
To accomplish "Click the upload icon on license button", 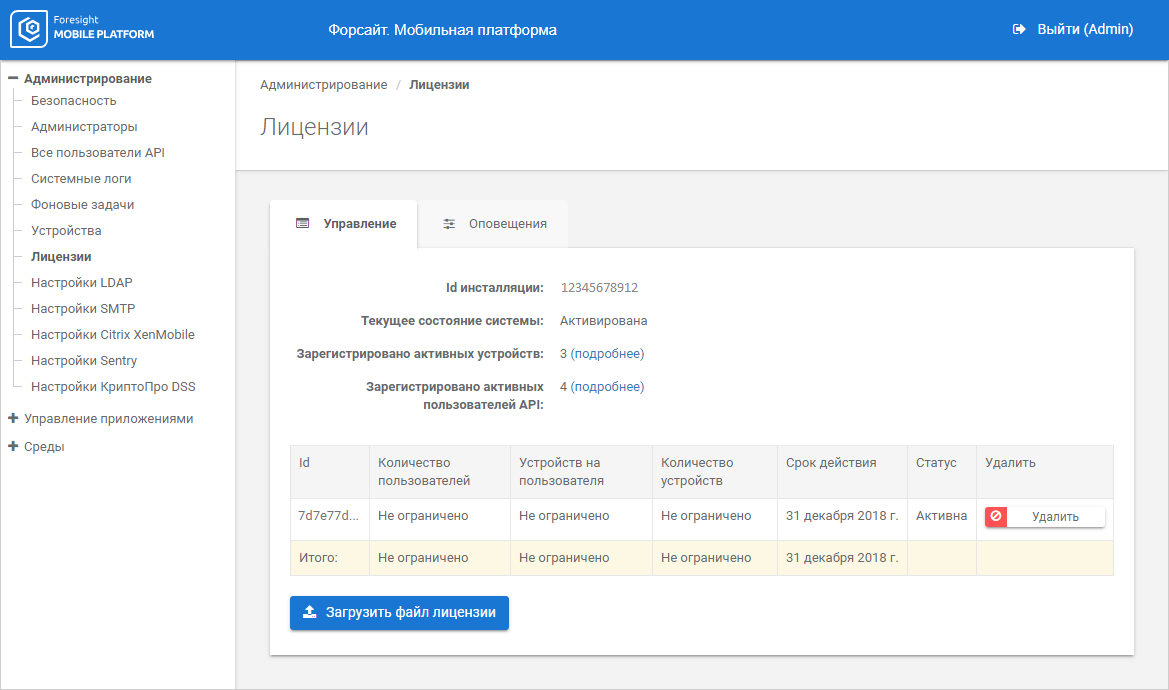I will (310, 612).
